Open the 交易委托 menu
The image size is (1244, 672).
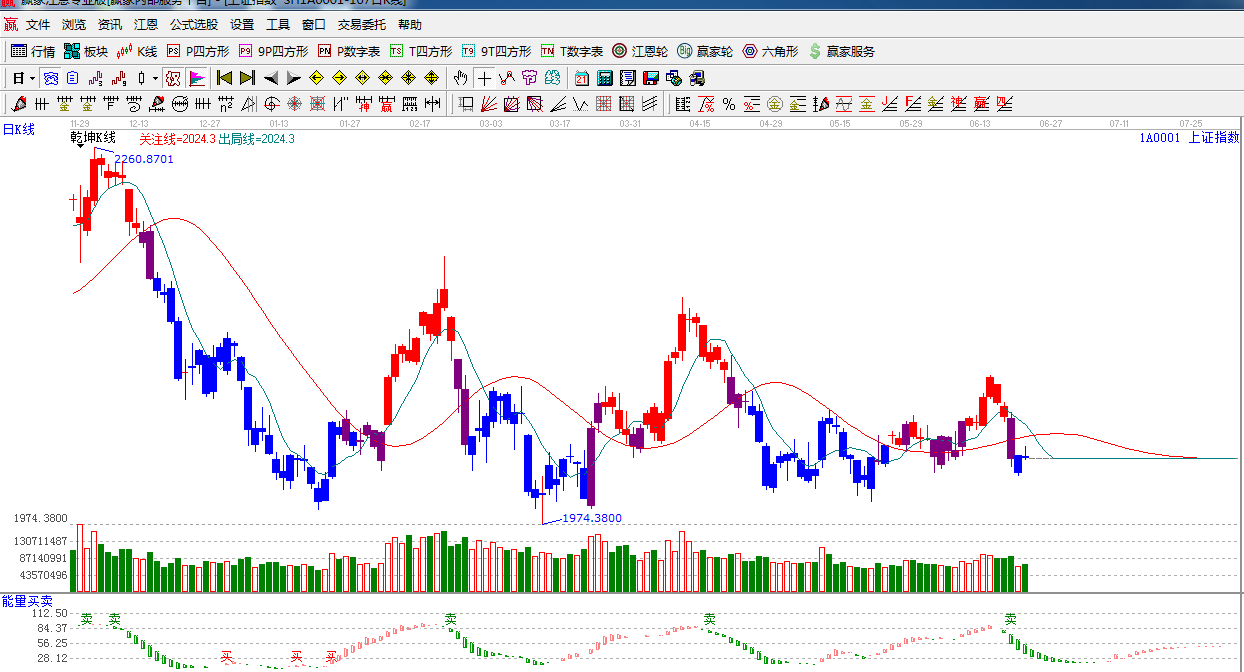[361, 25]
